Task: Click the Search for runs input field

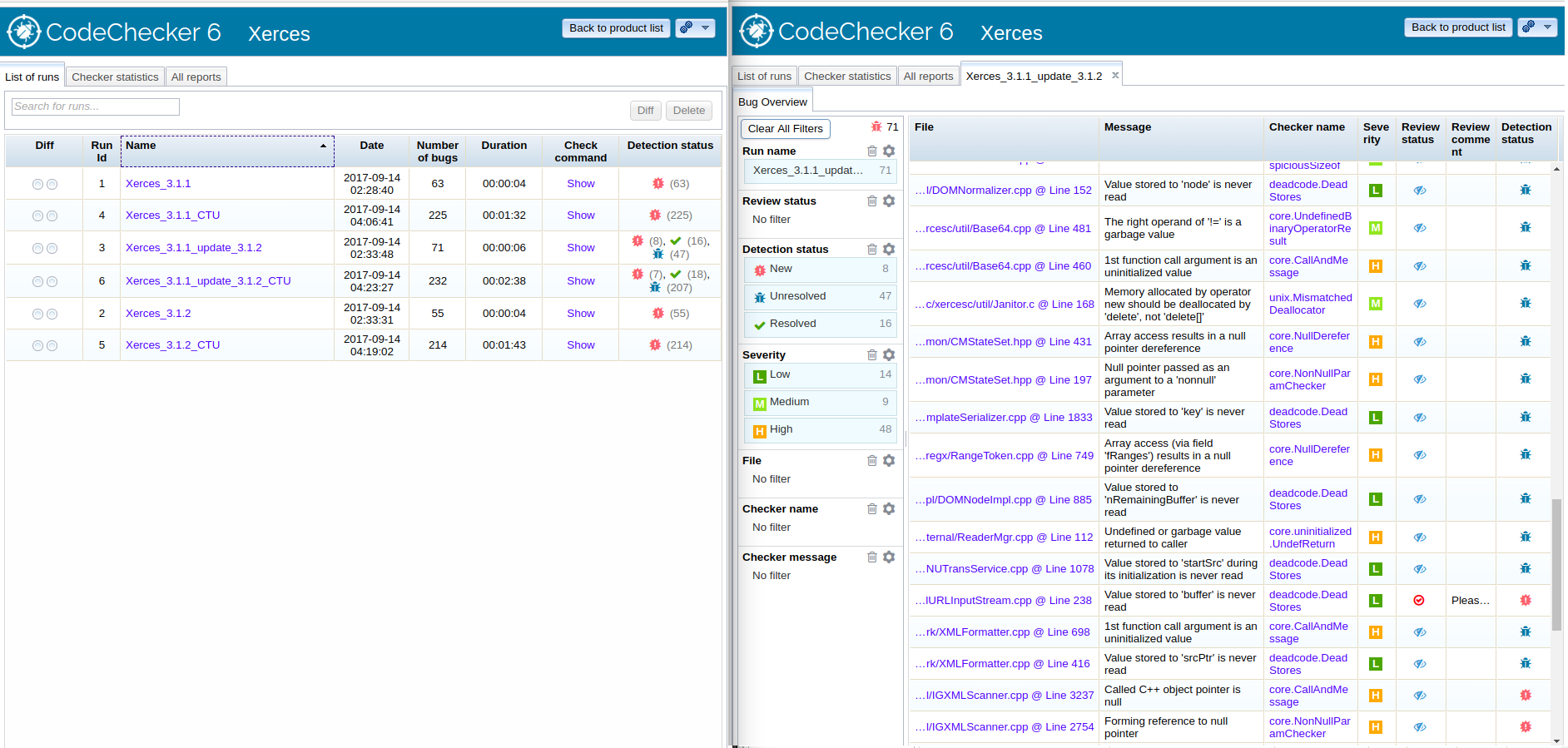Action: click(96, 107)
